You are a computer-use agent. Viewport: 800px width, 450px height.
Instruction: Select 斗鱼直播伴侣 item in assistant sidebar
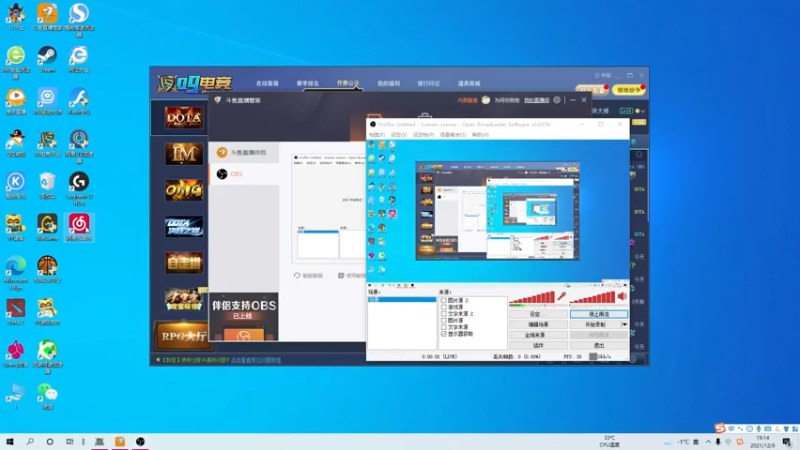244,153
